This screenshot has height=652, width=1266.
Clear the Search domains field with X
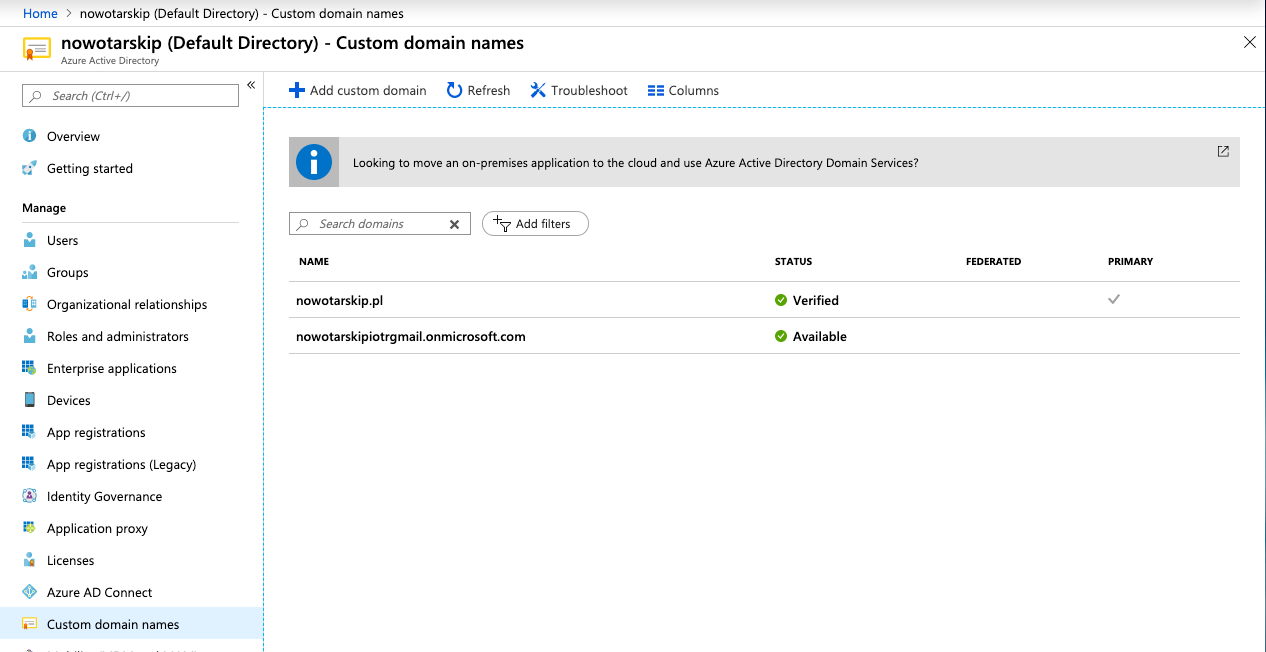click(454, 224)
